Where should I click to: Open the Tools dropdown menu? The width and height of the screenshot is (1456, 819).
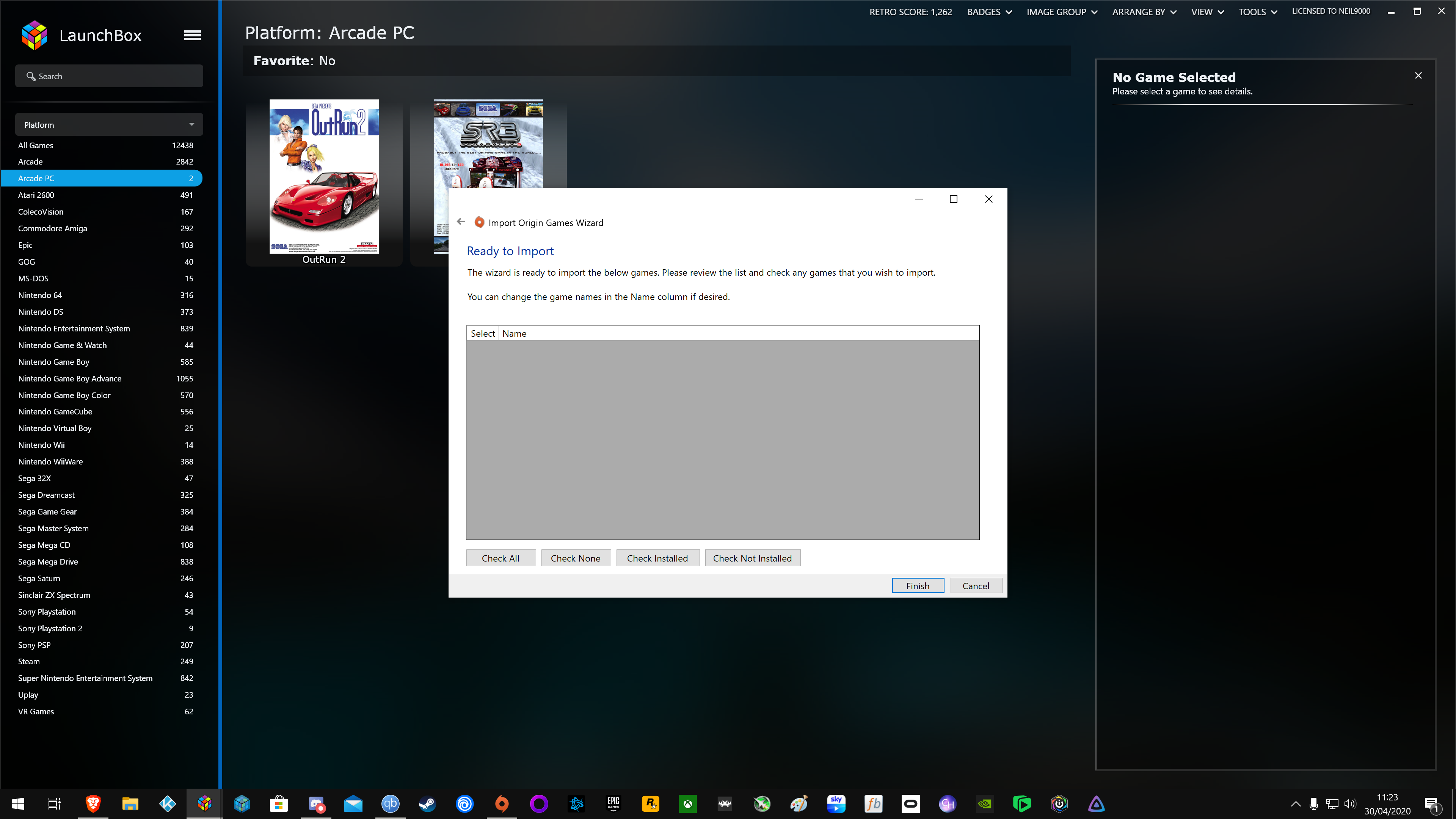click(1258, 12)
